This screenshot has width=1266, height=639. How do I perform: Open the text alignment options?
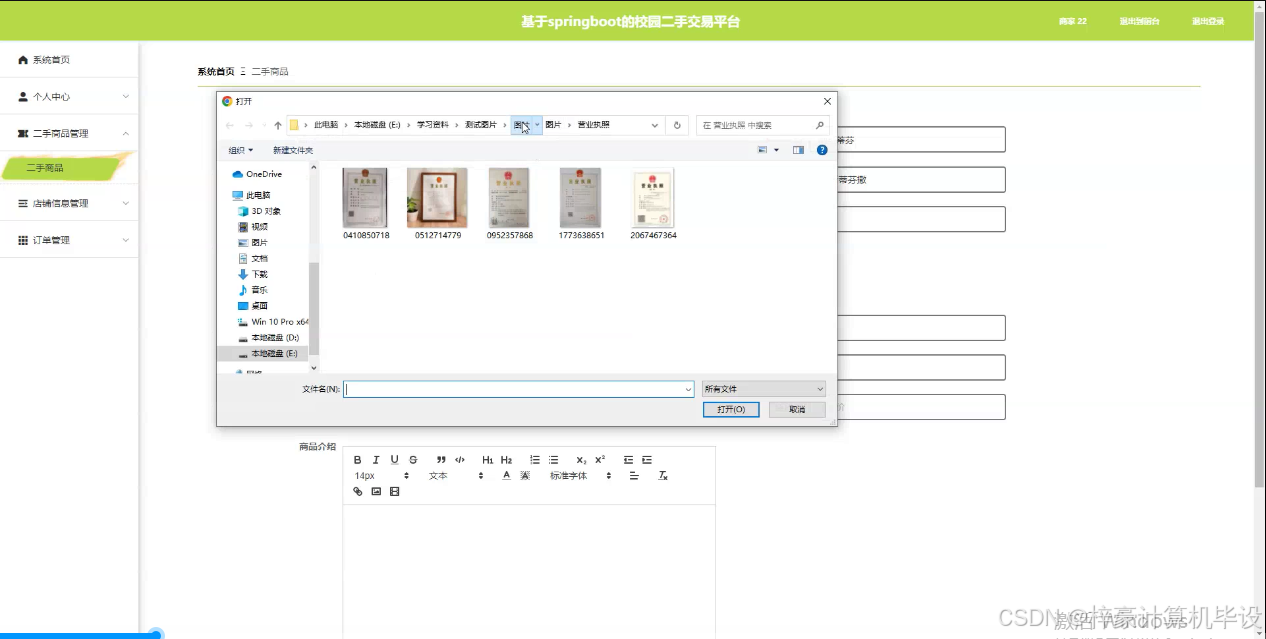634,476
